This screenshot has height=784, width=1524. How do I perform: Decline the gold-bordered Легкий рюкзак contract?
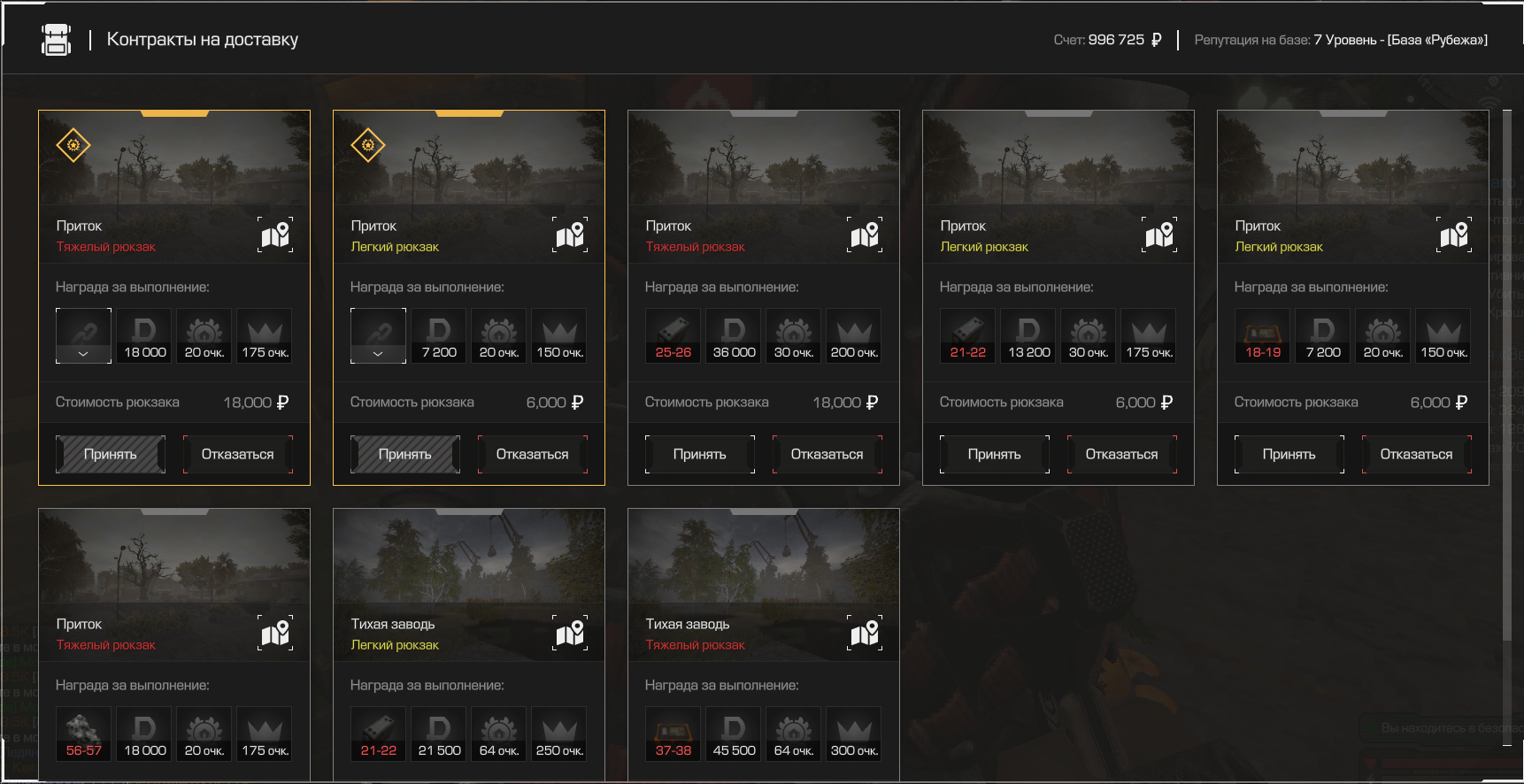(533, 454)
